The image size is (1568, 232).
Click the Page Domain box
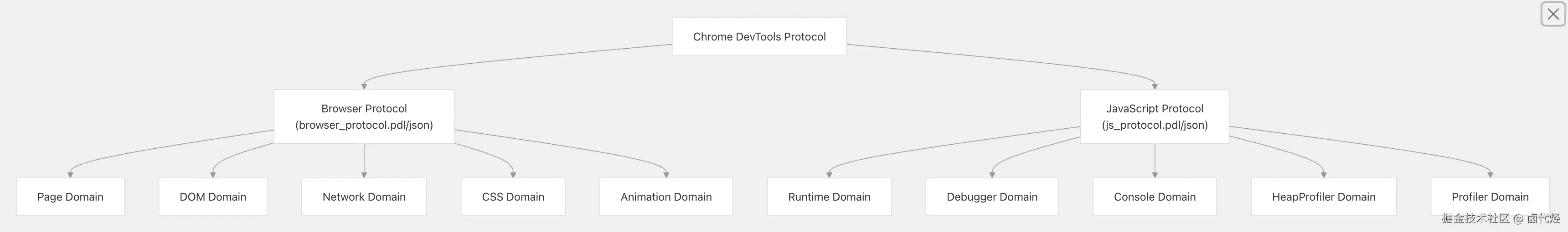(x=71, y=197)
